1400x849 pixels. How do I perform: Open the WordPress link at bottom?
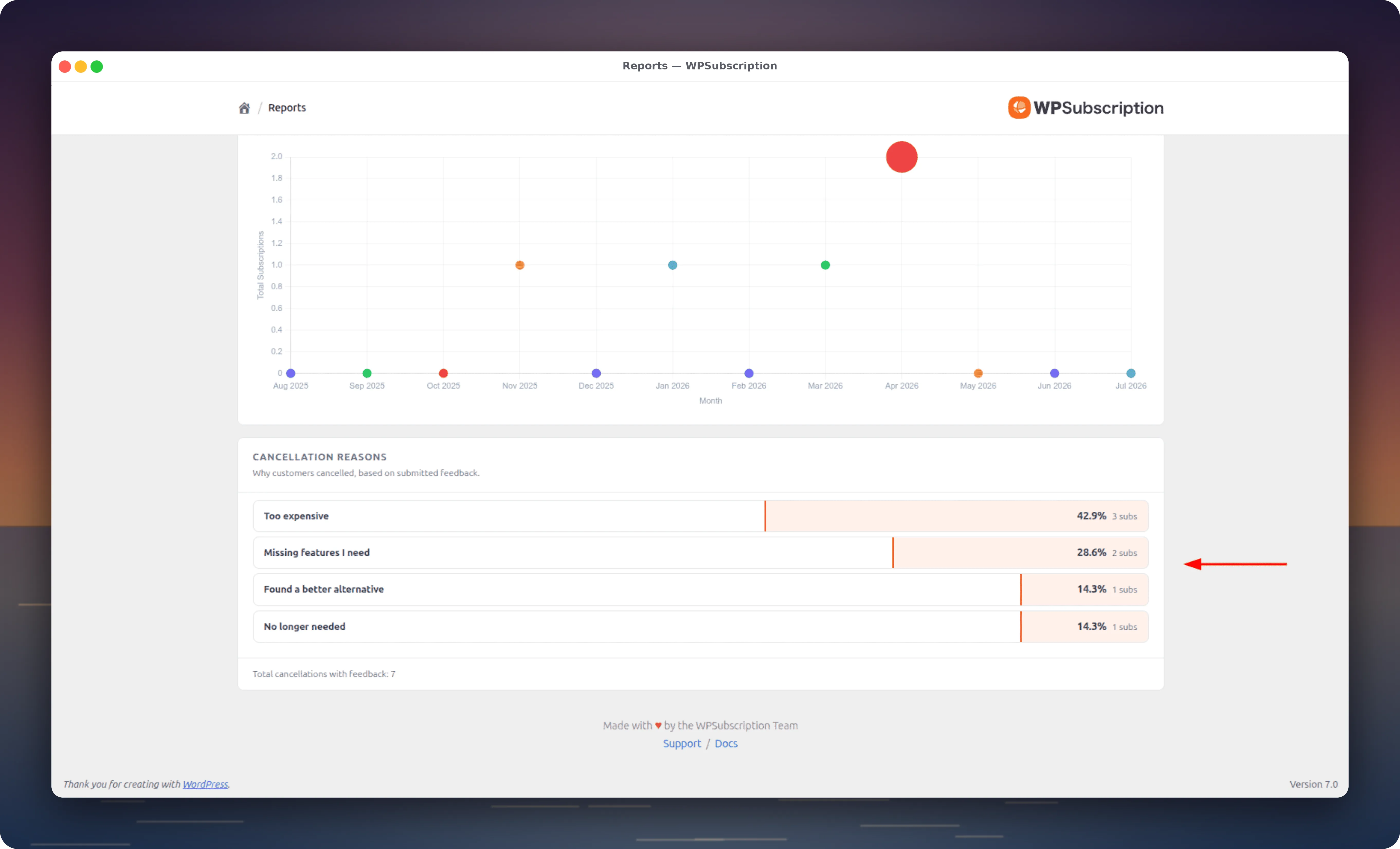pyautogui.click(x=205, y=784)
